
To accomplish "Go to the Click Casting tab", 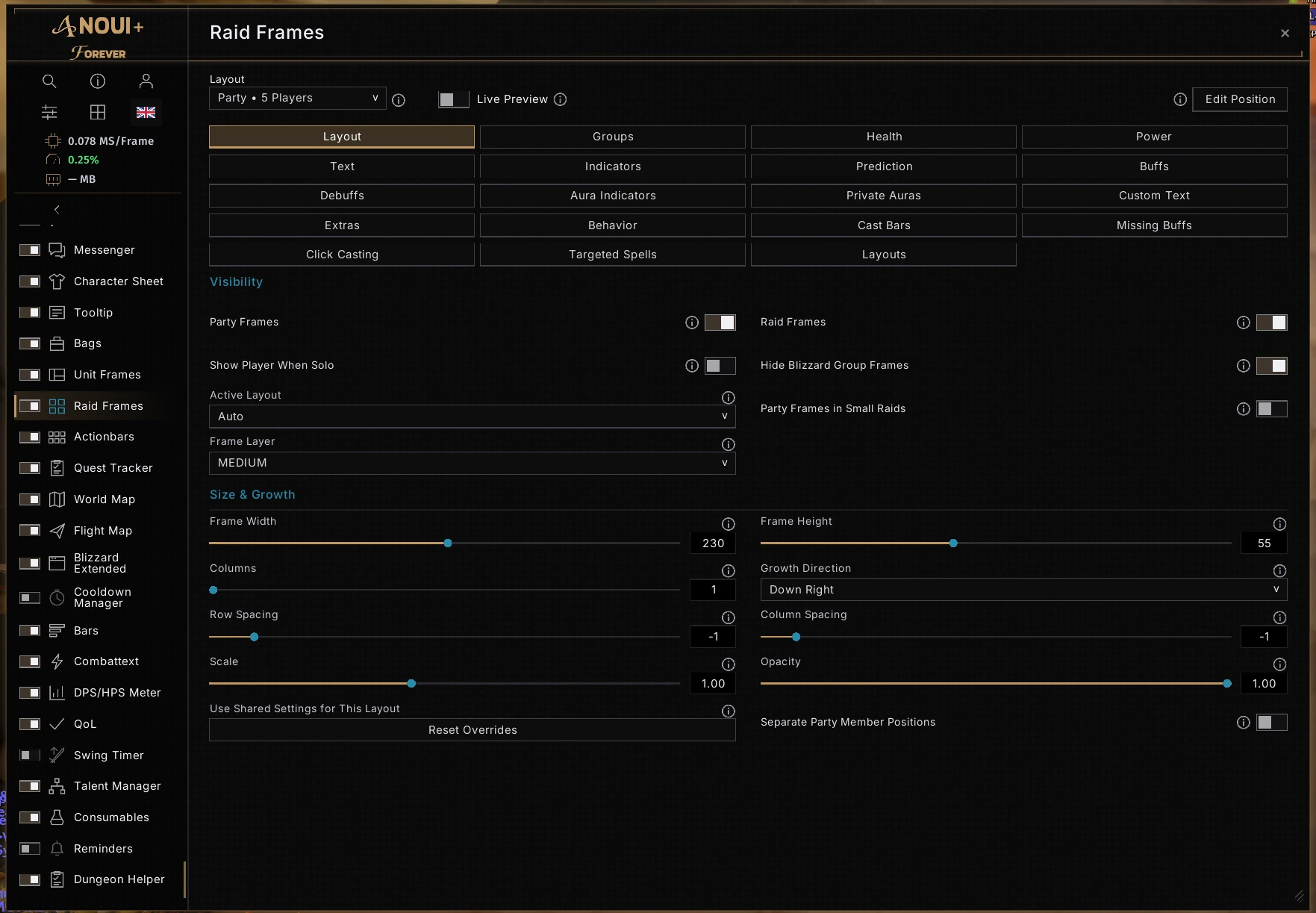I will coord(342,255).
